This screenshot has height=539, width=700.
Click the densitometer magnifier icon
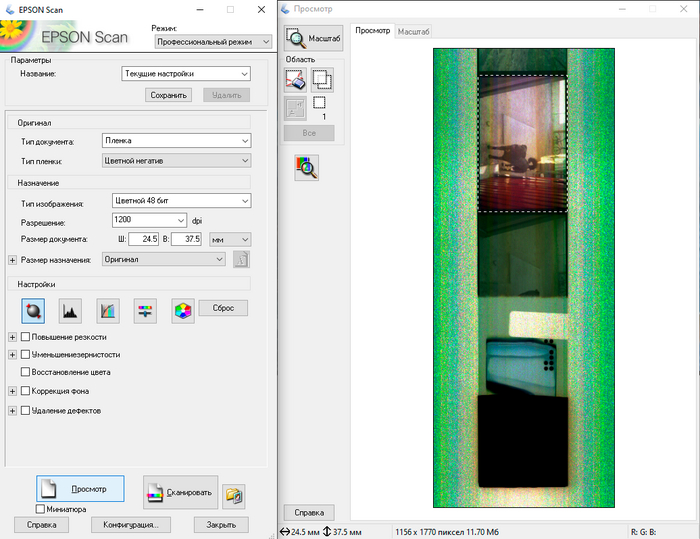pos(307,168)
